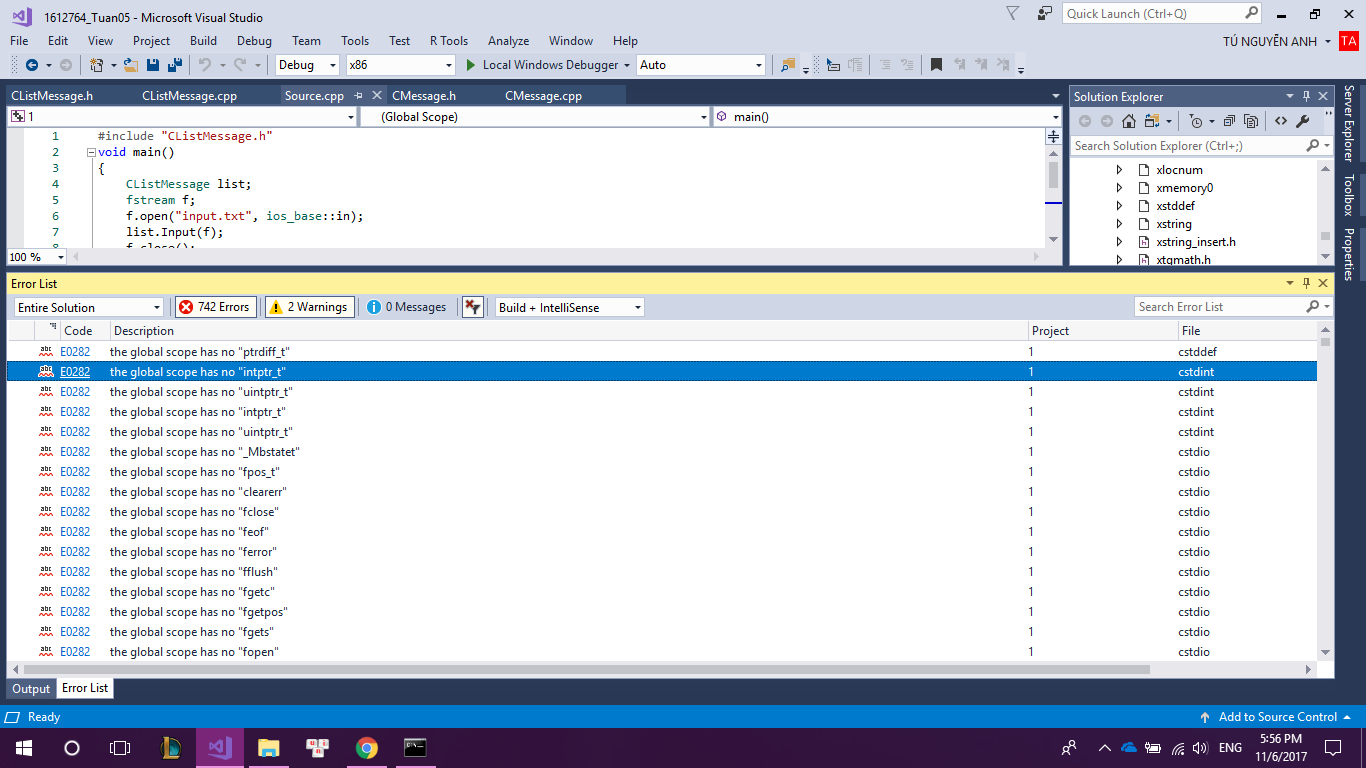Viewport: 1366px width, 768px height.
Task: Open the R Tools menu
Action: pos(449,41)
